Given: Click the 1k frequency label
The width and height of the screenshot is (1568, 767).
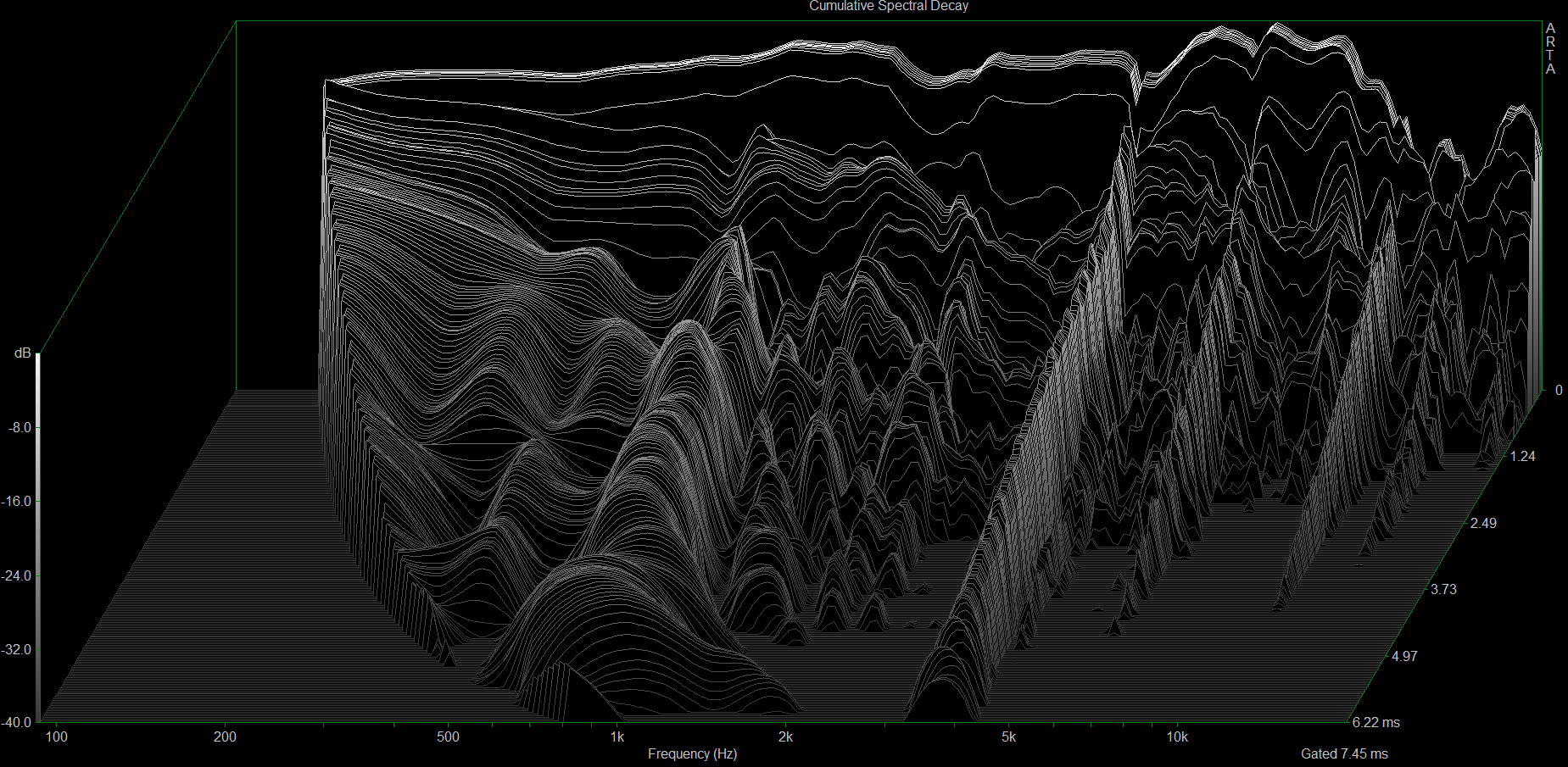Looking at the screenshot, I should (617, 736).
